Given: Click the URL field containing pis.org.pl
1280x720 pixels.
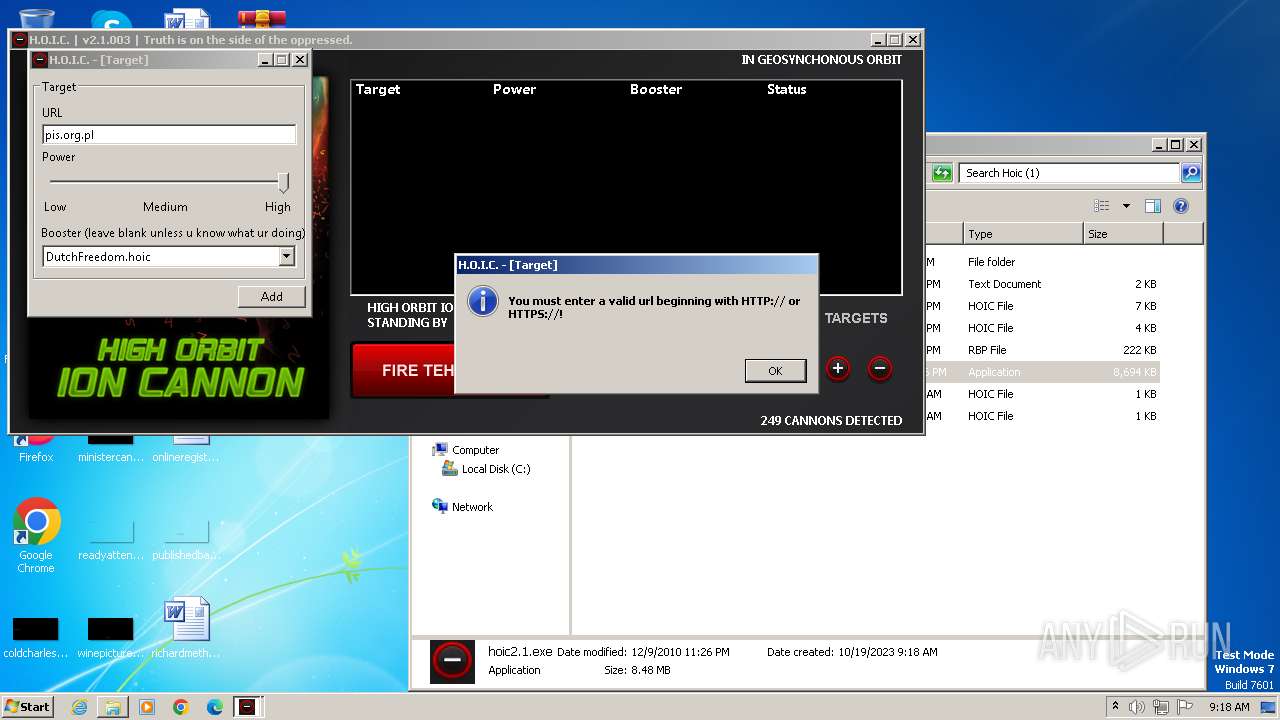Looking at the screenshot, I should pos(169,135).
